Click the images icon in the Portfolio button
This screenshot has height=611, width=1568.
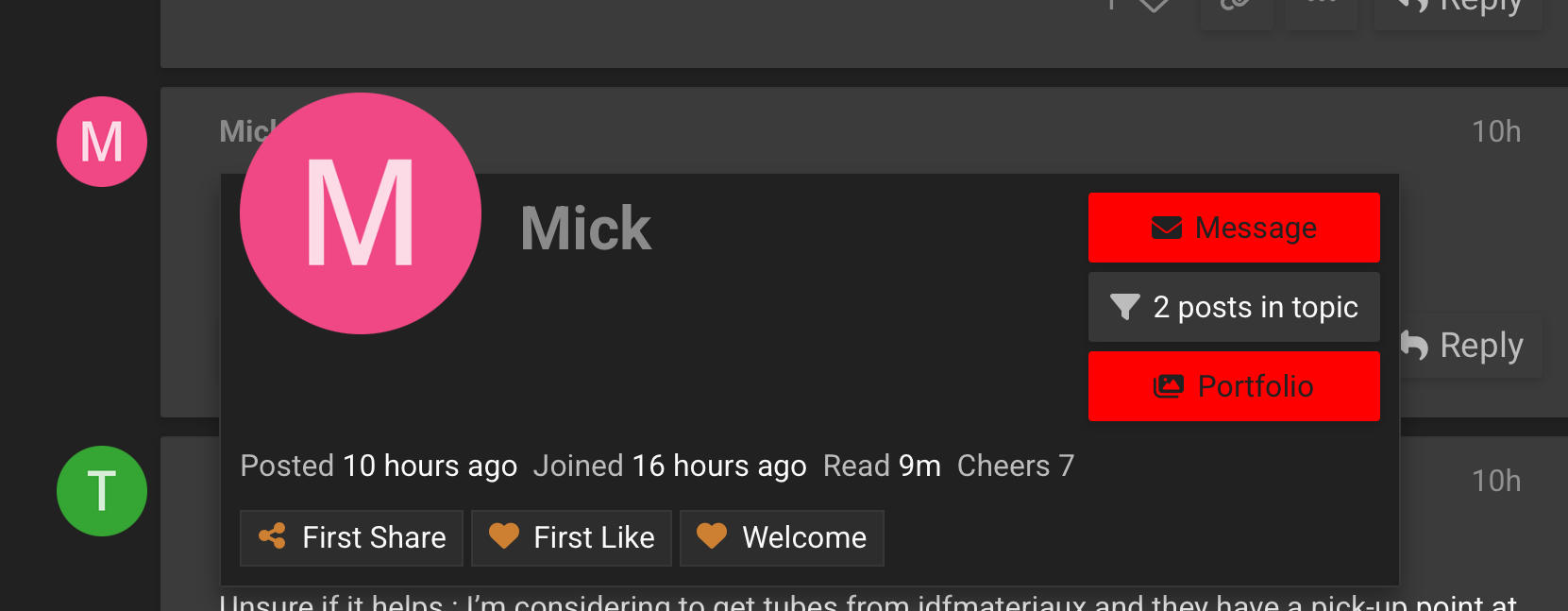pos(1168,386)
